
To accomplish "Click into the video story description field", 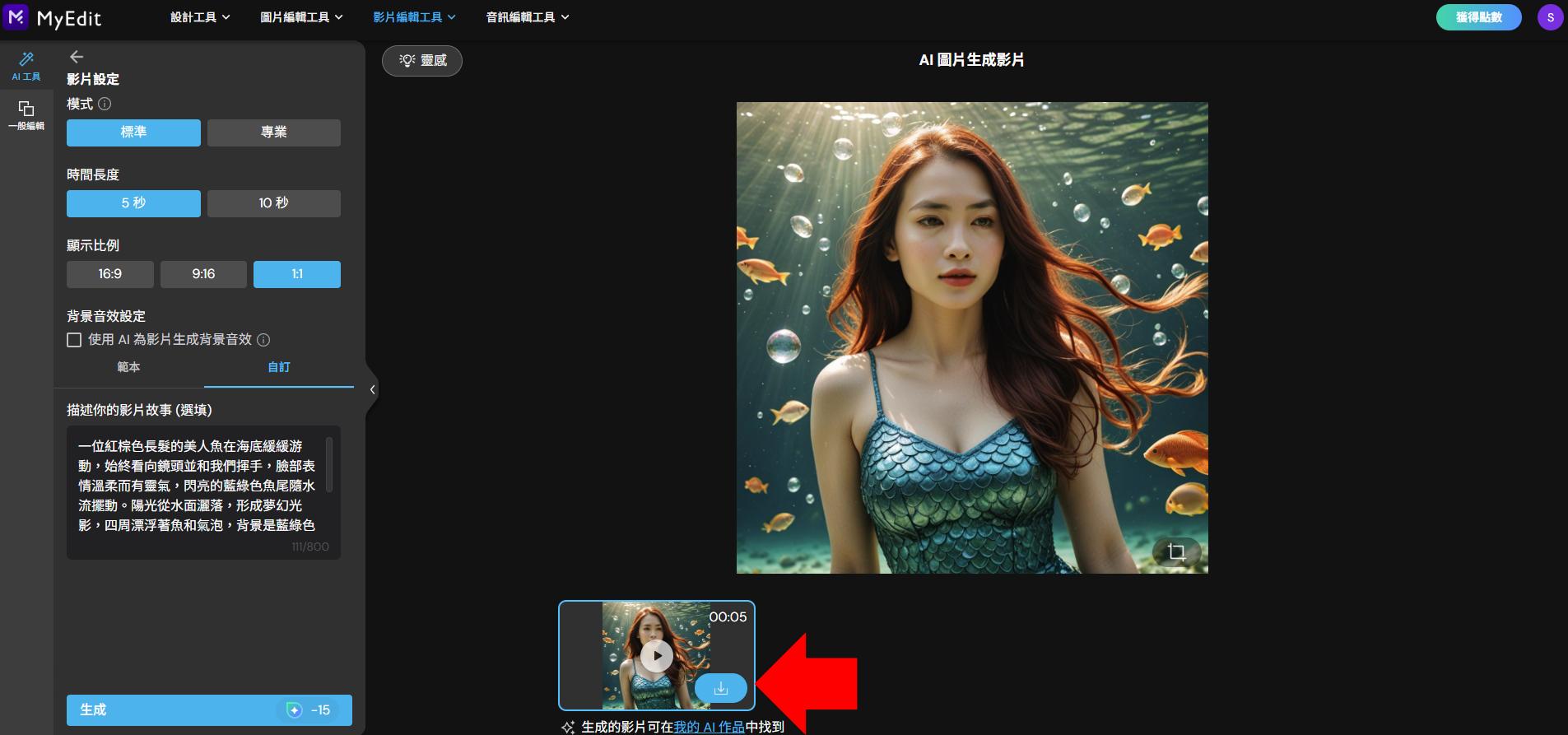I will pos(203,492).
